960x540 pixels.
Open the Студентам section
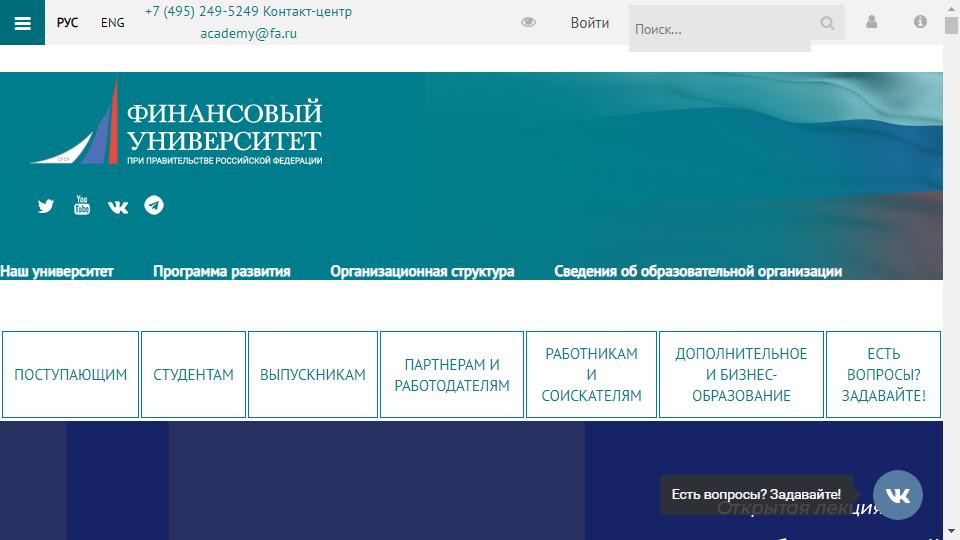tap(193, 375)
